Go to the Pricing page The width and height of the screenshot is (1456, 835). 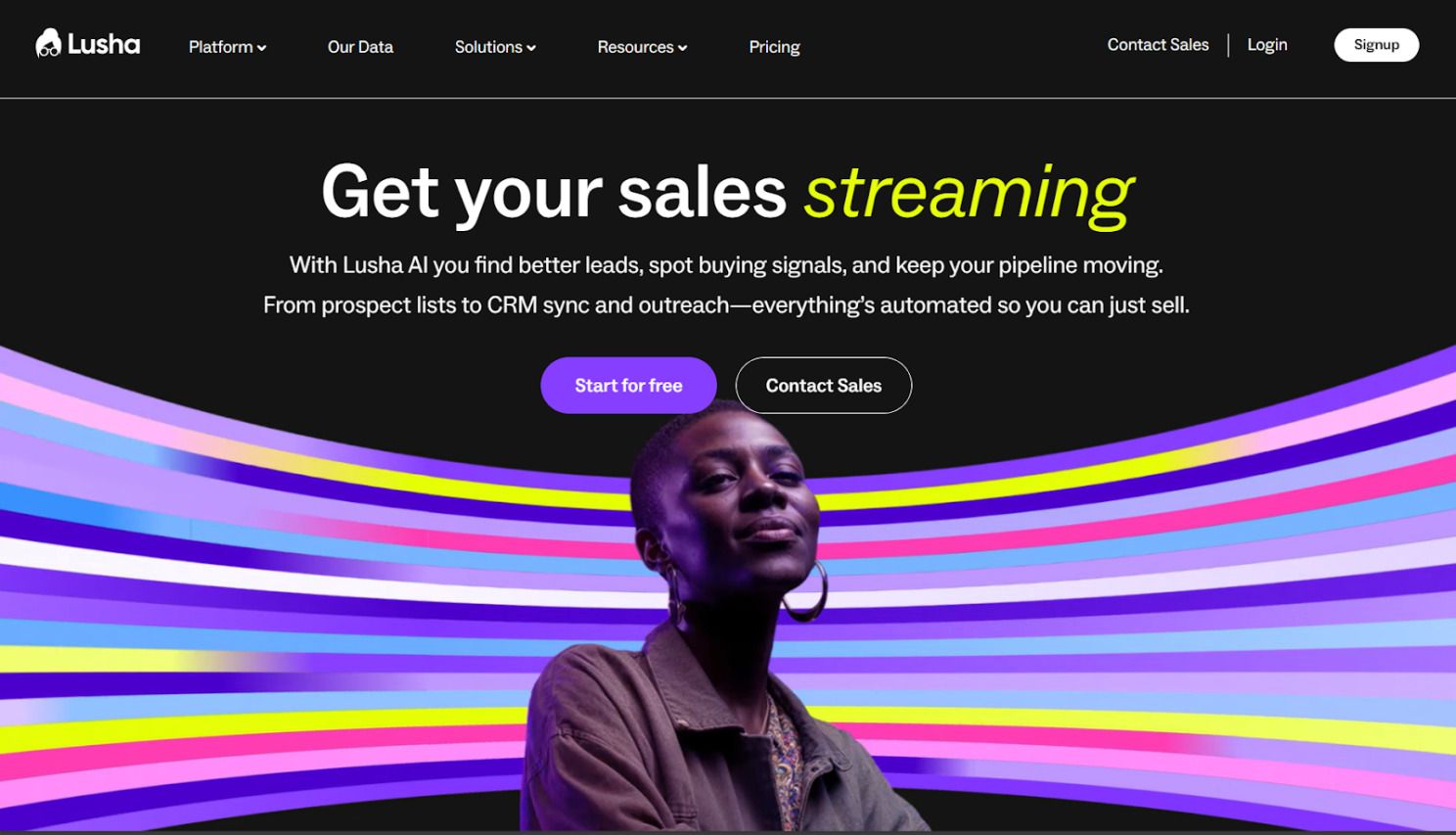pyautogui.click(x=774, y=47)
